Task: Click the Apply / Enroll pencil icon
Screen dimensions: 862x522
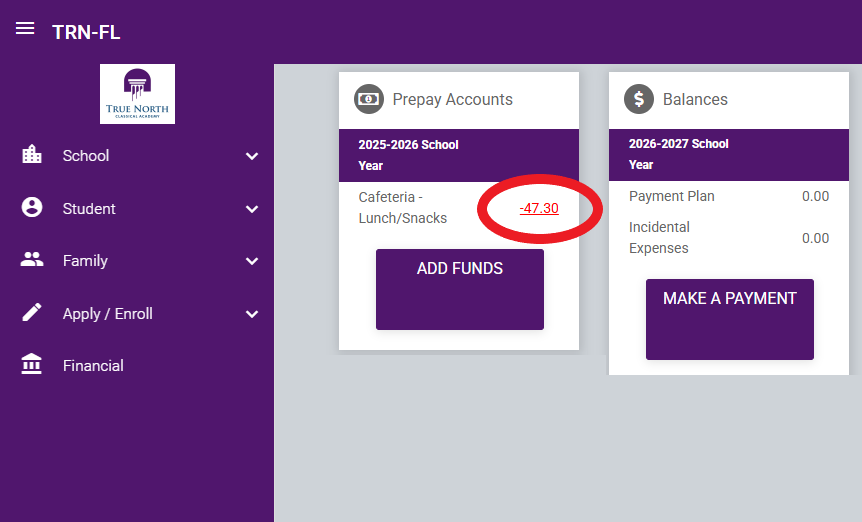Action: [x=32, y=312]
